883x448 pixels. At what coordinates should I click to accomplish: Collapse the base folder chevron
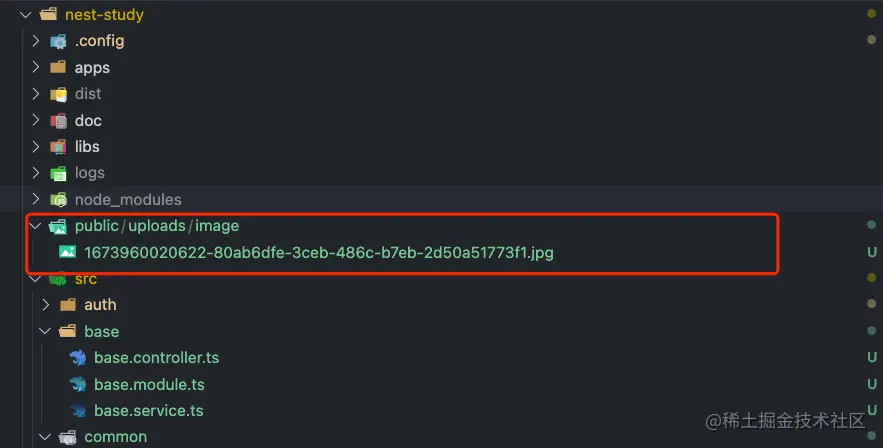[x=45, y=331]
